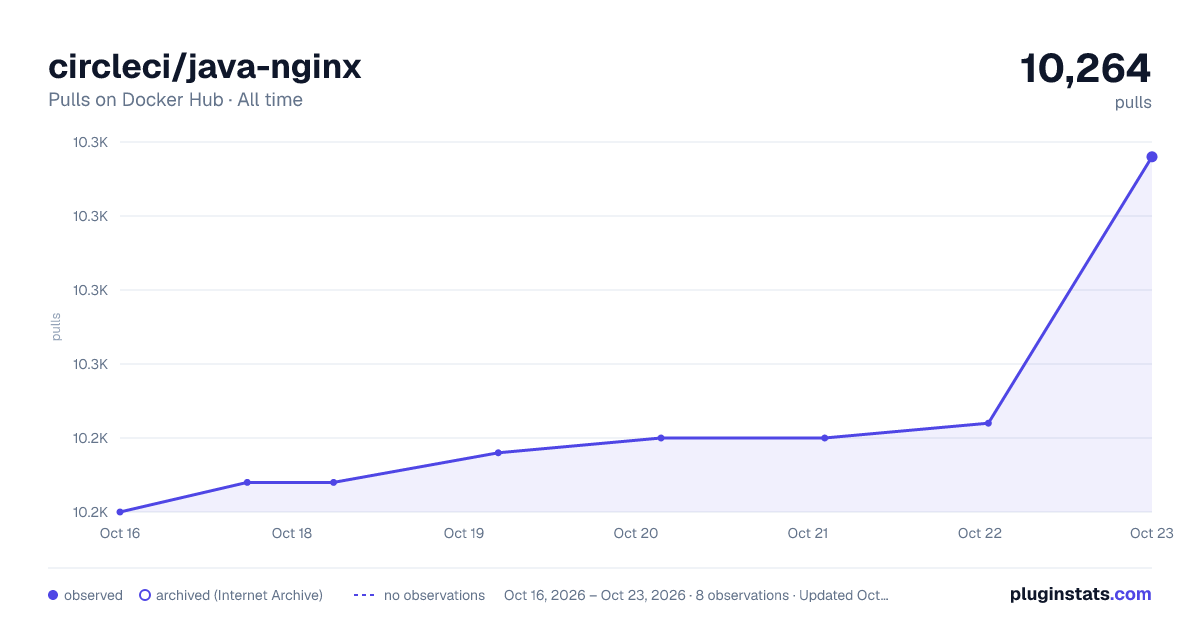
Task: Click the Oct 18 axis label
Action: (x=292, y=533)
